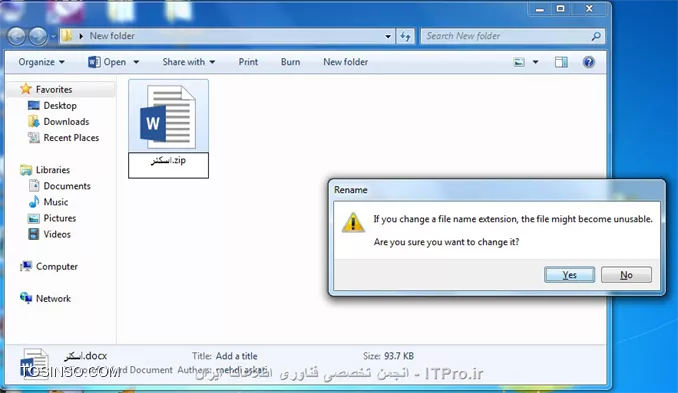The image size is (678, 393).
Task: Select Favorites in the navigation pane
Action: tap(54, 89)
